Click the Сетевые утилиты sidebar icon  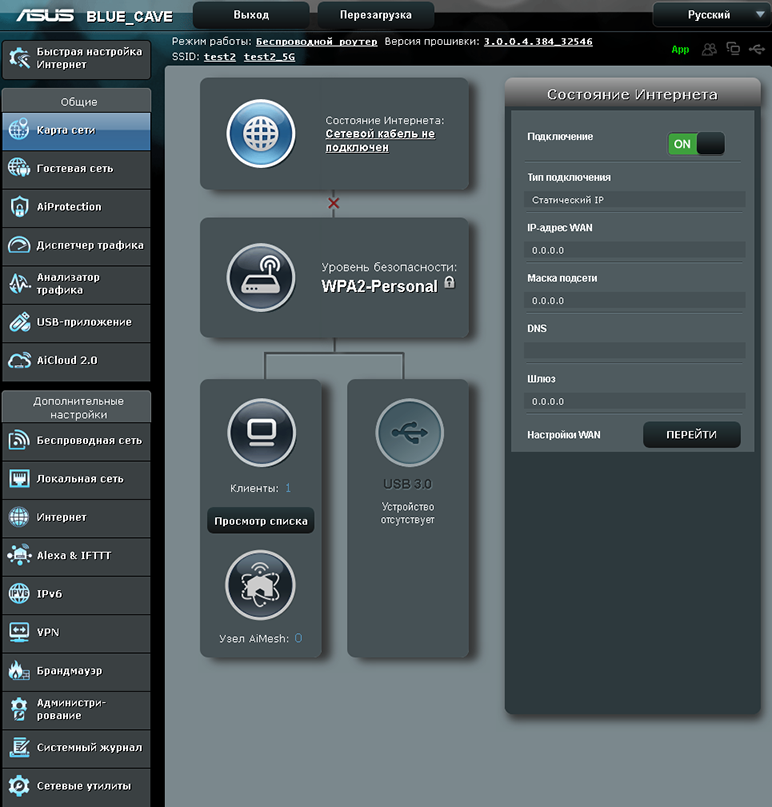pyautogui.click(x=19, y=786)
